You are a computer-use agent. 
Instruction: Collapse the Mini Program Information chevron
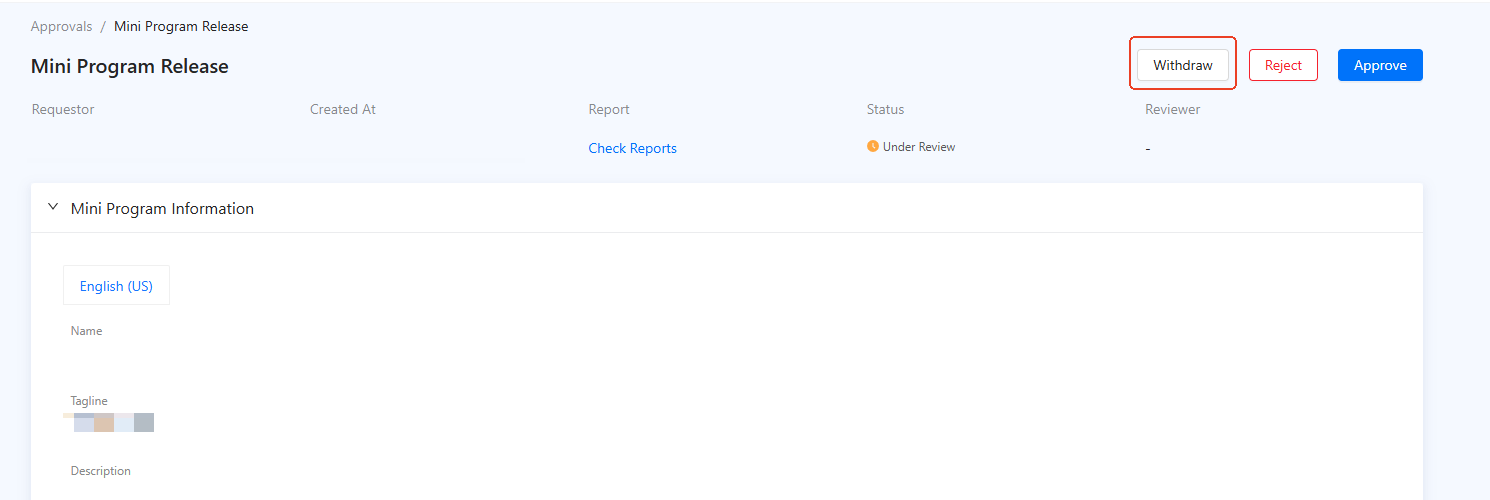tap(53, 208)
